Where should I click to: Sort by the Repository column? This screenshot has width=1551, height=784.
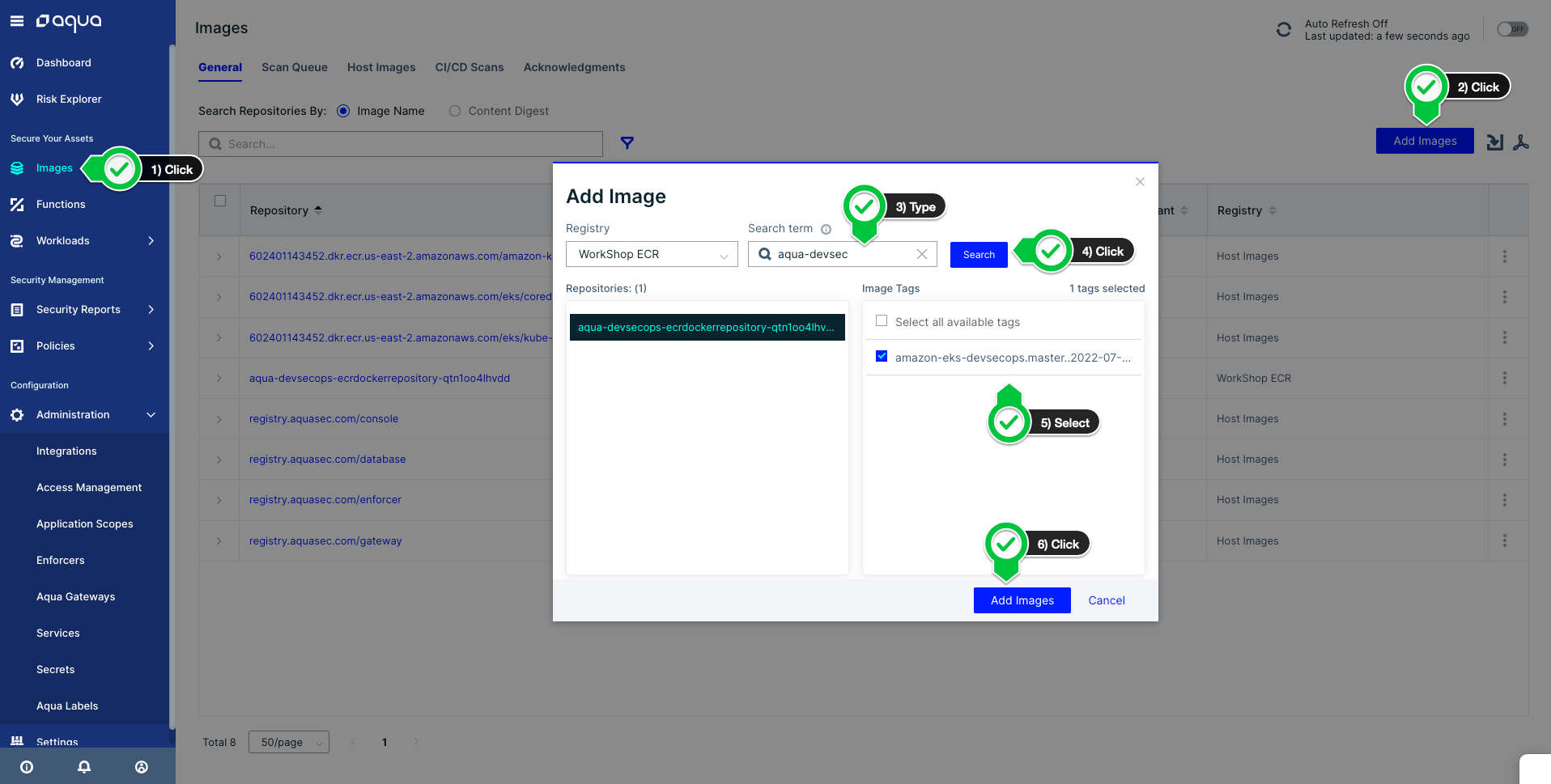[x=286, y=210]
